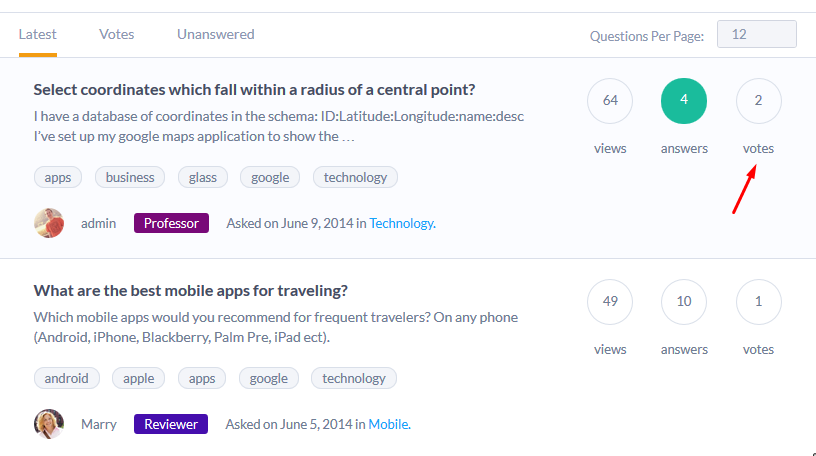Screen dimensions: 816x456
Task: Open the best mobile apps question
Action: 190,290
